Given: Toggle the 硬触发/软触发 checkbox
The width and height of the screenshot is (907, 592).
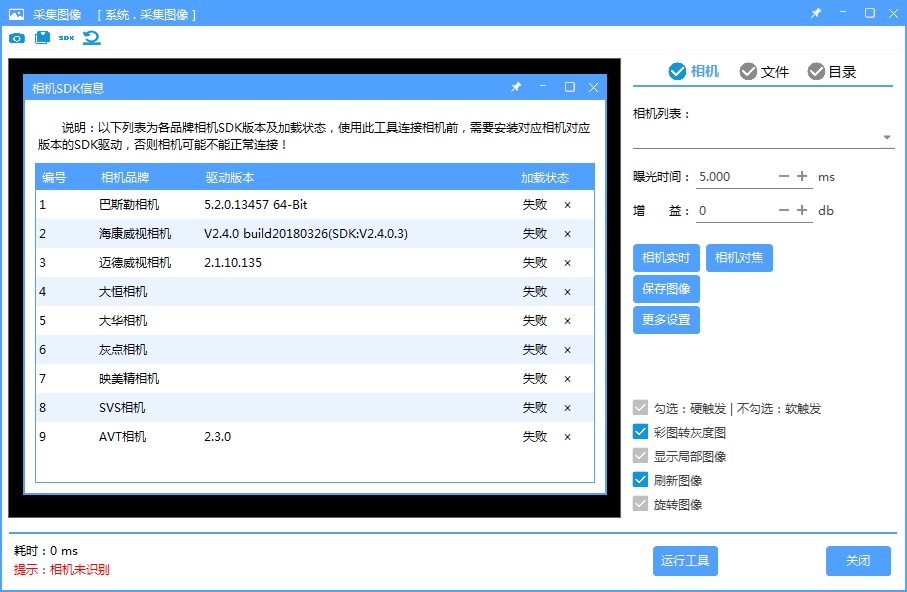Looking at the screenshot, I should [x=640, y=408].
